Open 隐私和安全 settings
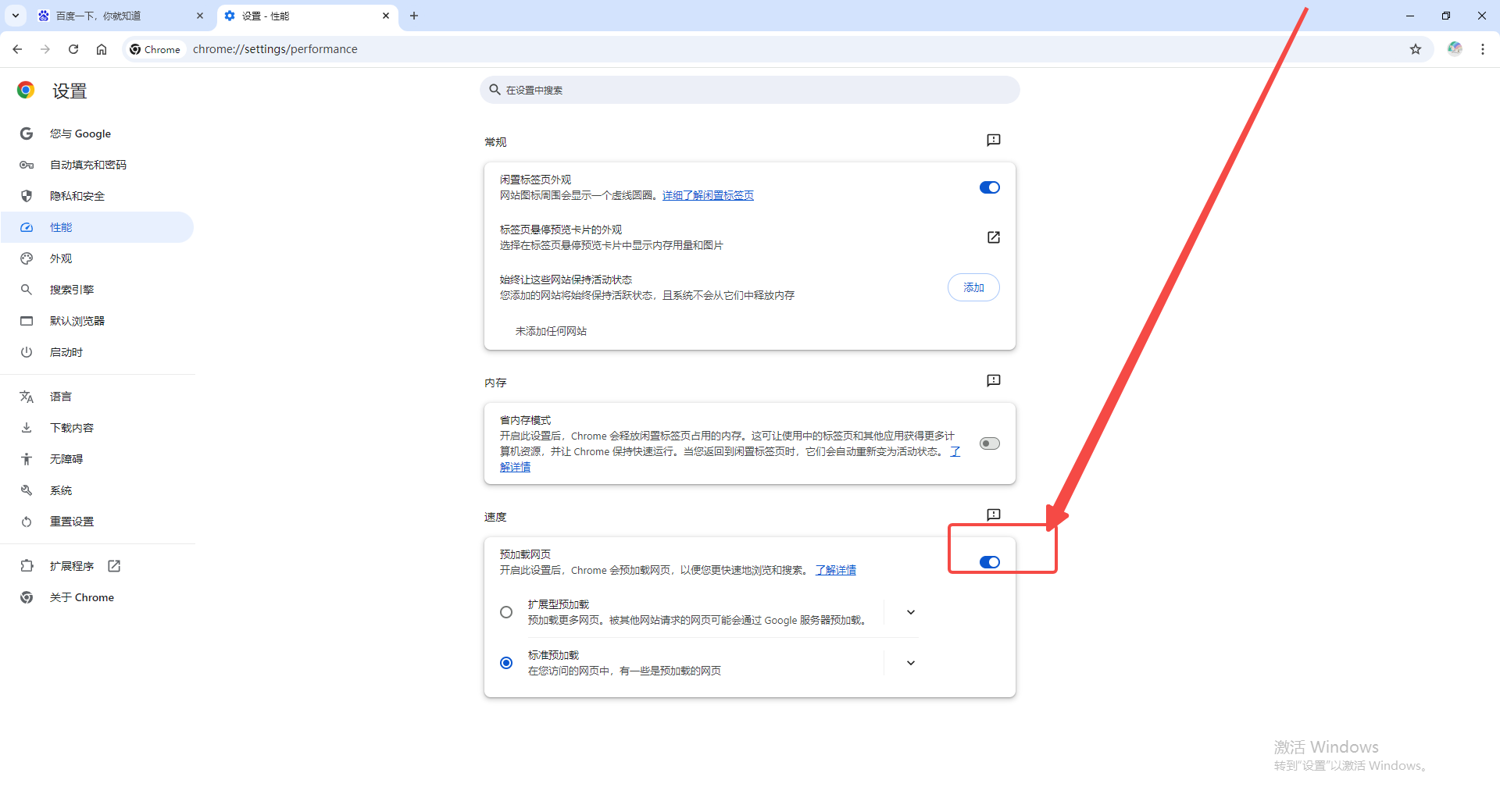The image size is (1500, 812). 98,196
